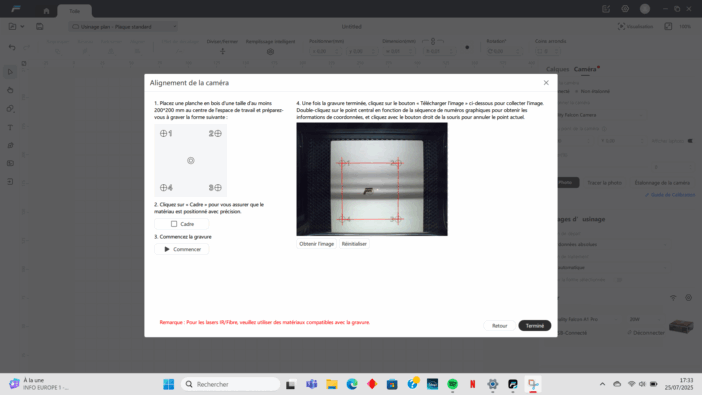
Task: Open the AI generation tool in left toolbar
Action: 10,146
